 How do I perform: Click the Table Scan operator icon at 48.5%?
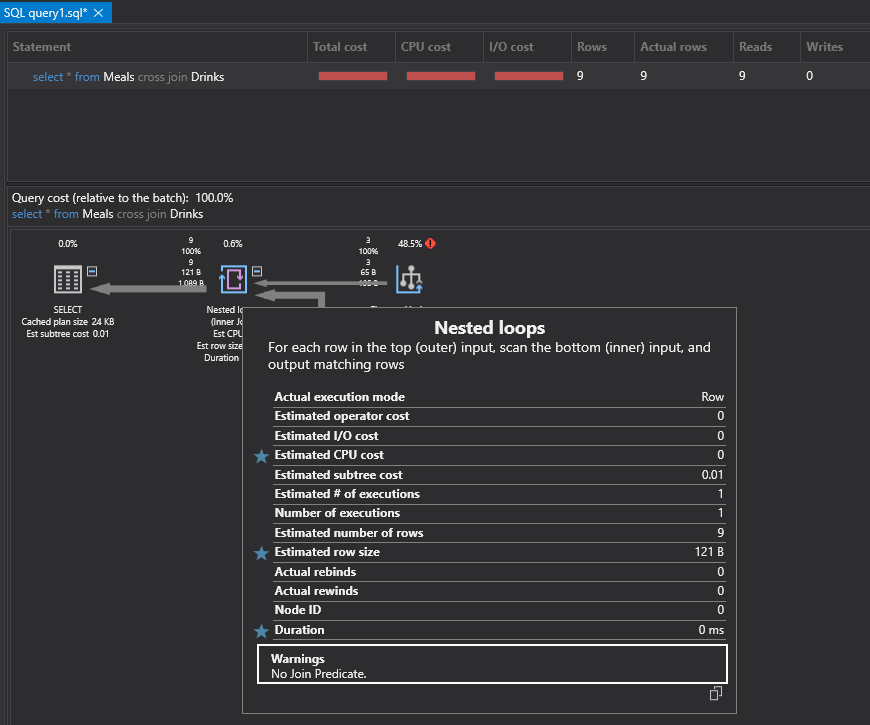click(409, 280)
